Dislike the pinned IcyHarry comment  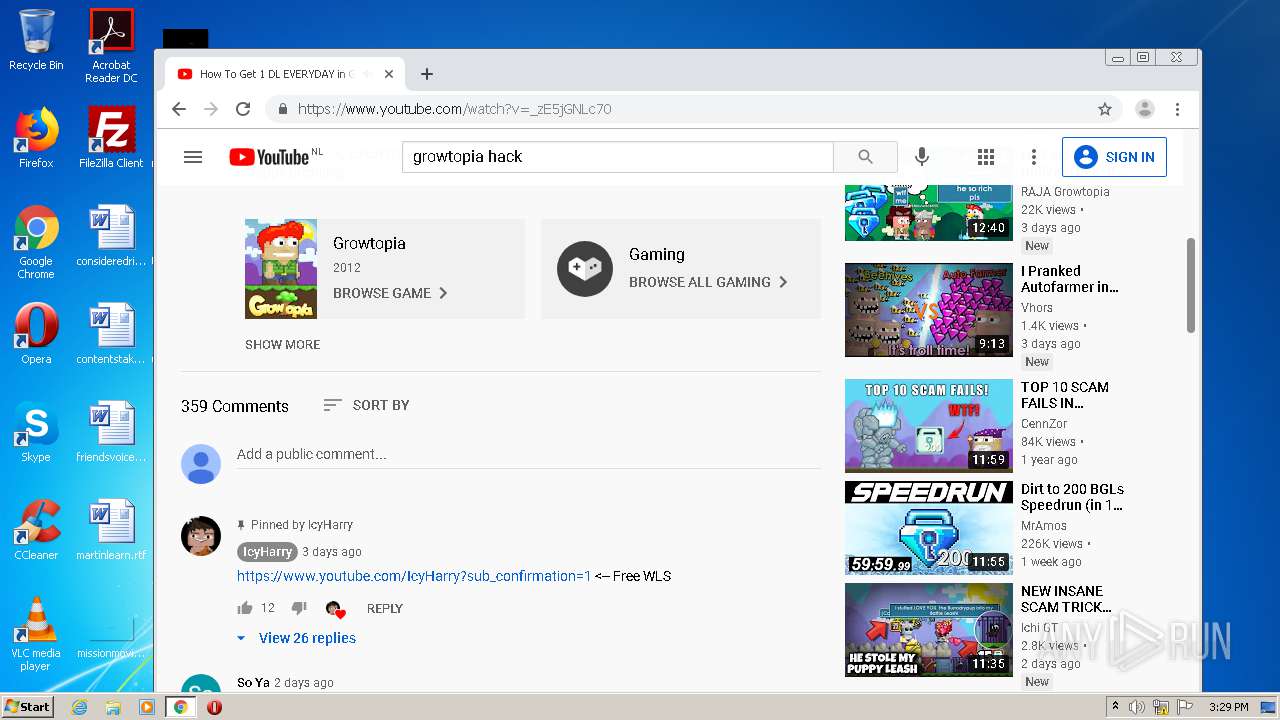298,608
